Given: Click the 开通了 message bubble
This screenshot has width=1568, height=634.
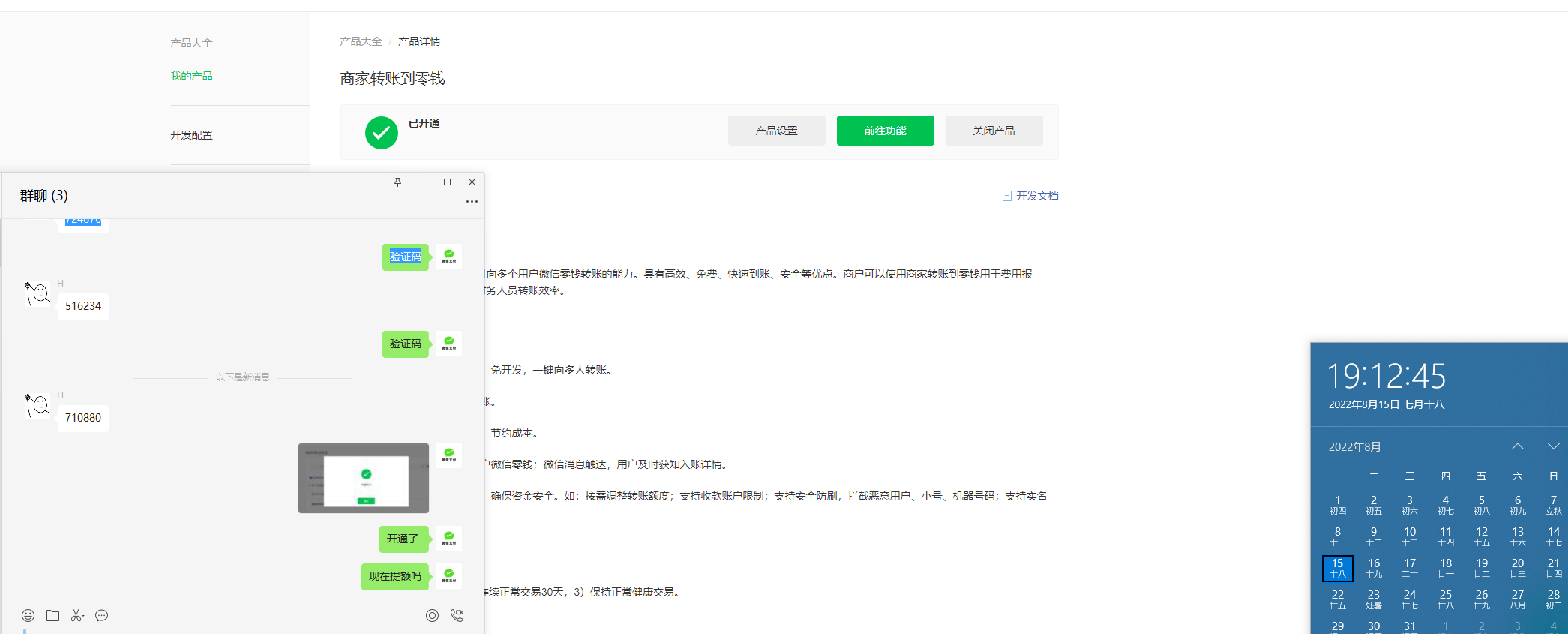Looking at the screenshot, I should coord(403,539).
